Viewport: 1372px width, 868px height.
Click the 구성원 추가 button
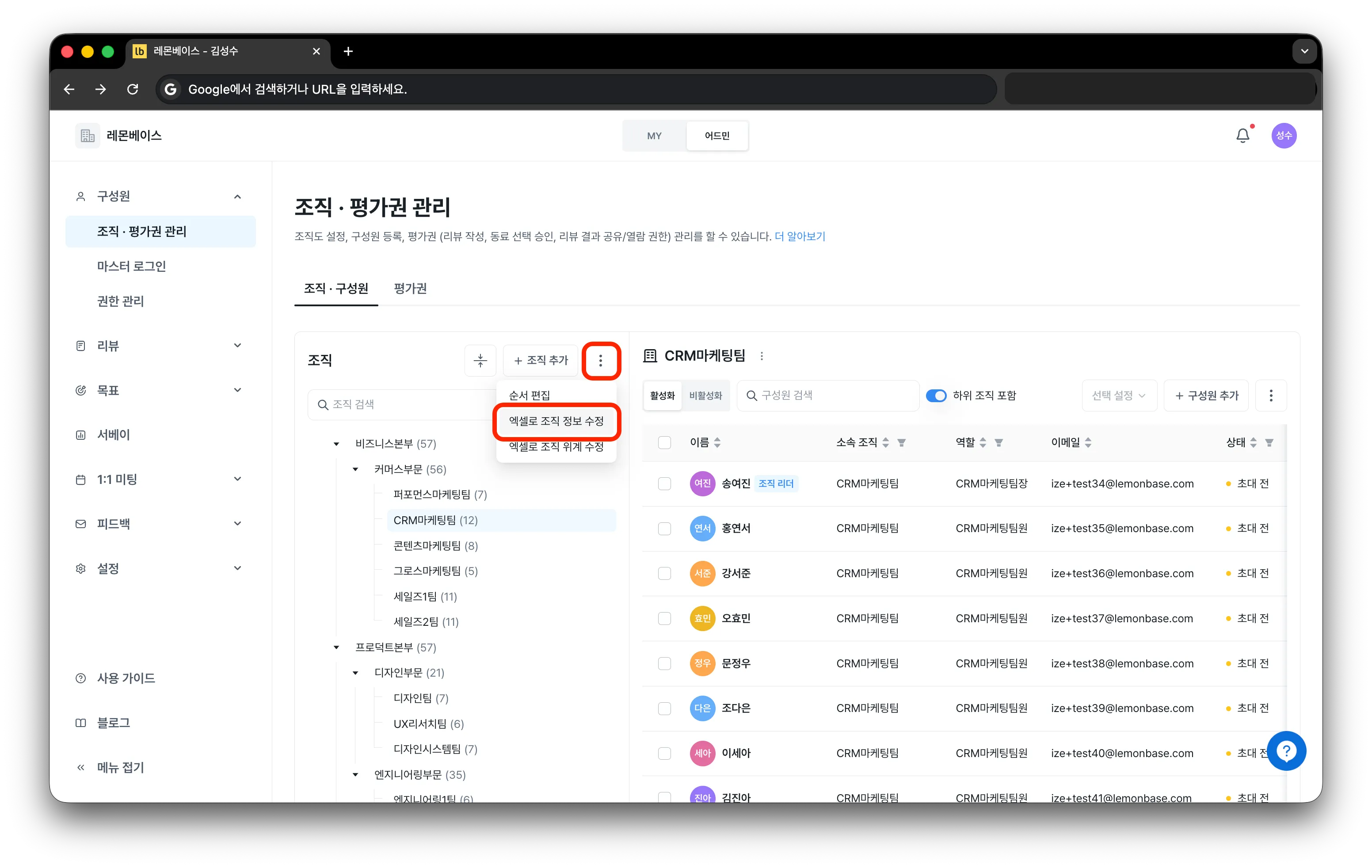pos(1206,395)
